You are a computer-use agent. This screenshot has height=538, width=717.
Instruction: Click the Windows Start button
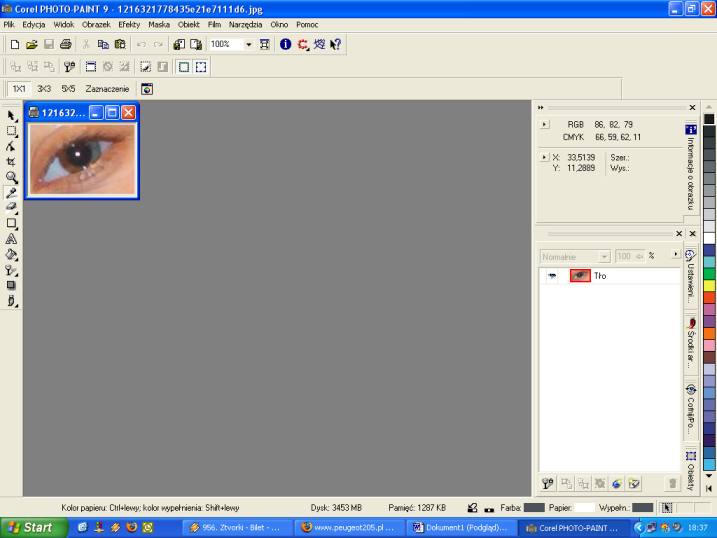29,527
